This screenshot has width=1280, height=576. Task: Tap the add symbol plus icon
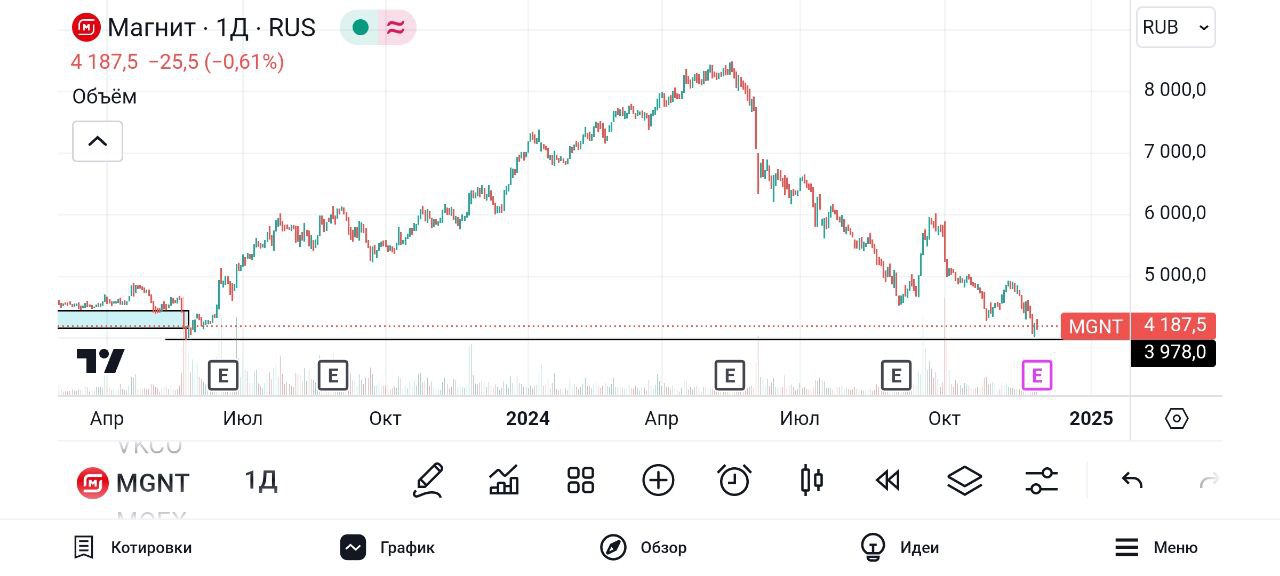pyautogui.click(x=658, y=481)
